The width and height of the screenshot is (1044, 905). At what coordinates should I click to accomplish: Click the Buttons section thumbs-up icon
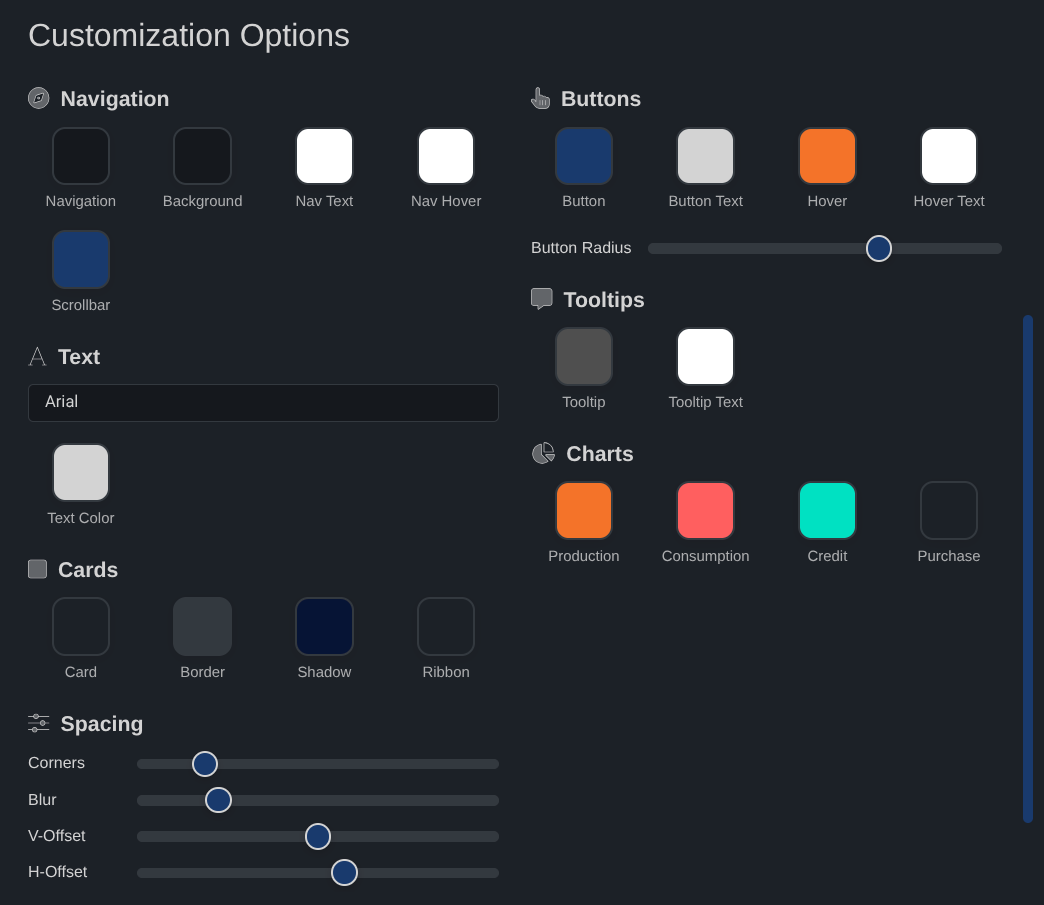(x=540, y=98)
